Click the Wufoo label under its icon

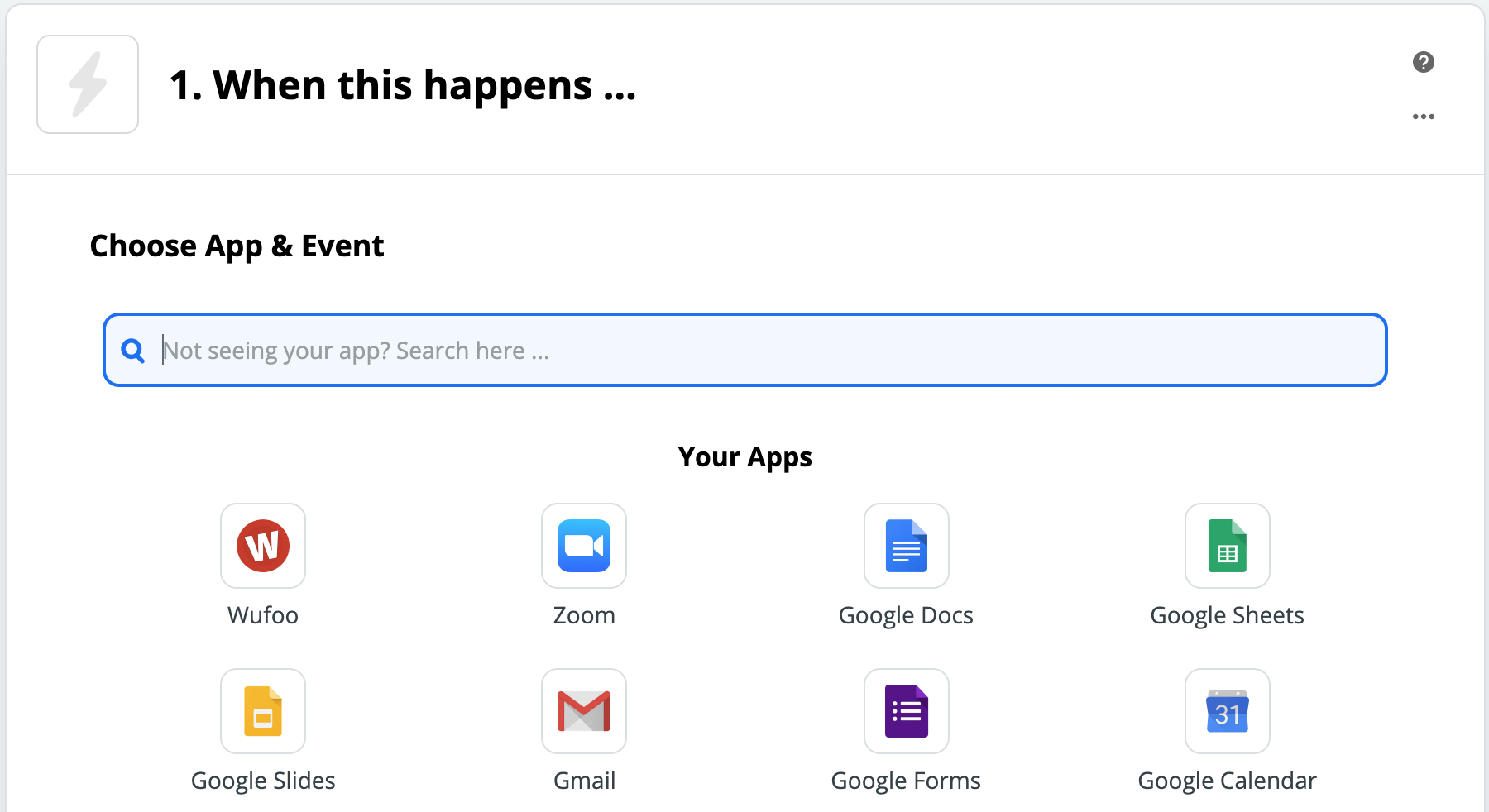click(262, 614)
